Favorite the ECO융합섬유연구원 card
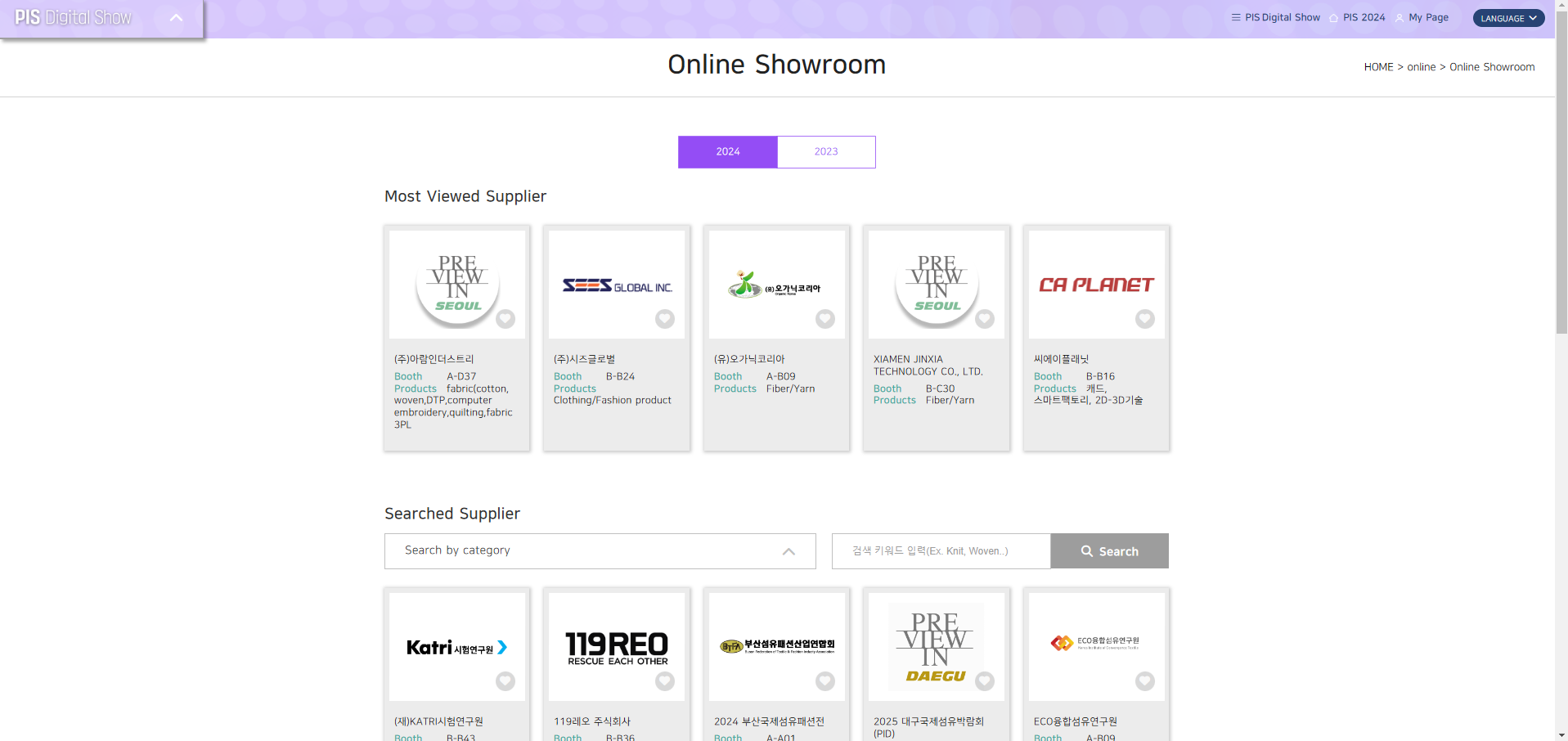The image size is (1568, 741). point(1145,681)
